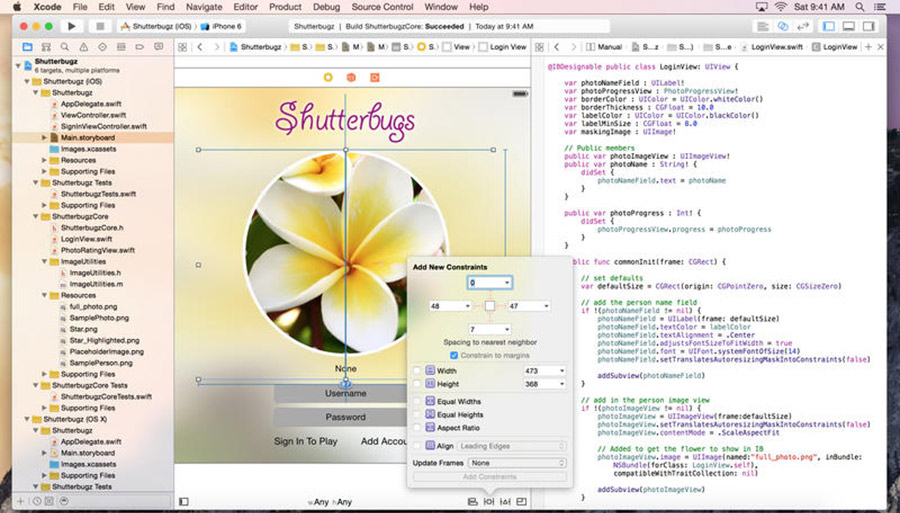
Task: Go back in assistant editor history
Action: coord(556,47)
